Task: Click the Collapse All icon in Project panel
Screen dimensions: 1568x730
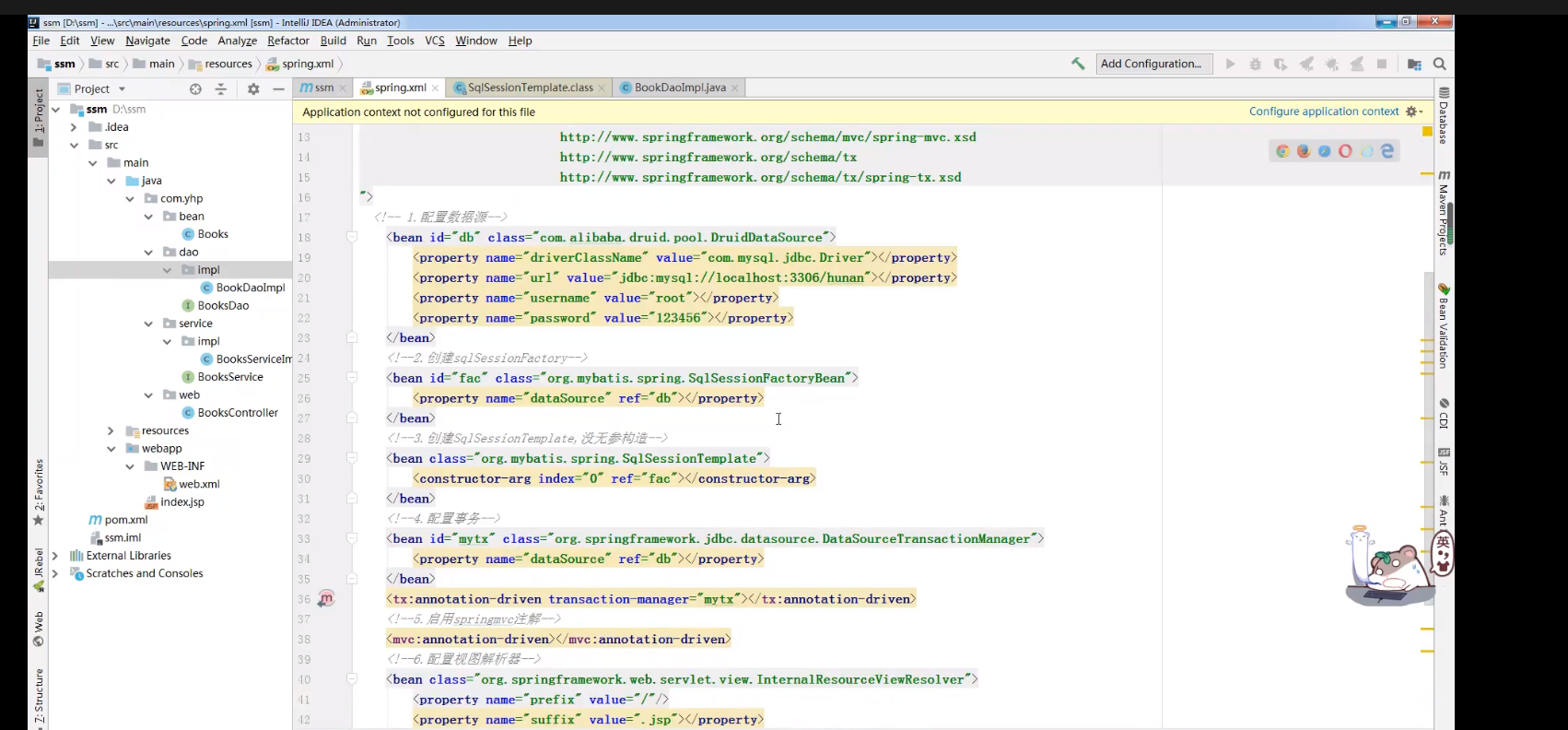Action: tap(220, 88)
